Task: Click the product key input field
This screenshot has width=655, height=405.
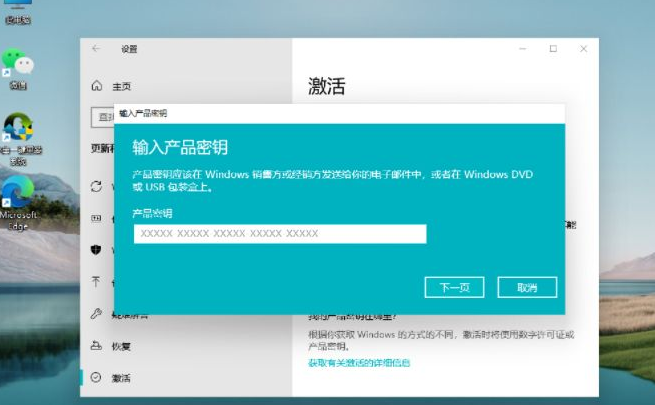Action: pyautogui.click(x=280, y=234)
